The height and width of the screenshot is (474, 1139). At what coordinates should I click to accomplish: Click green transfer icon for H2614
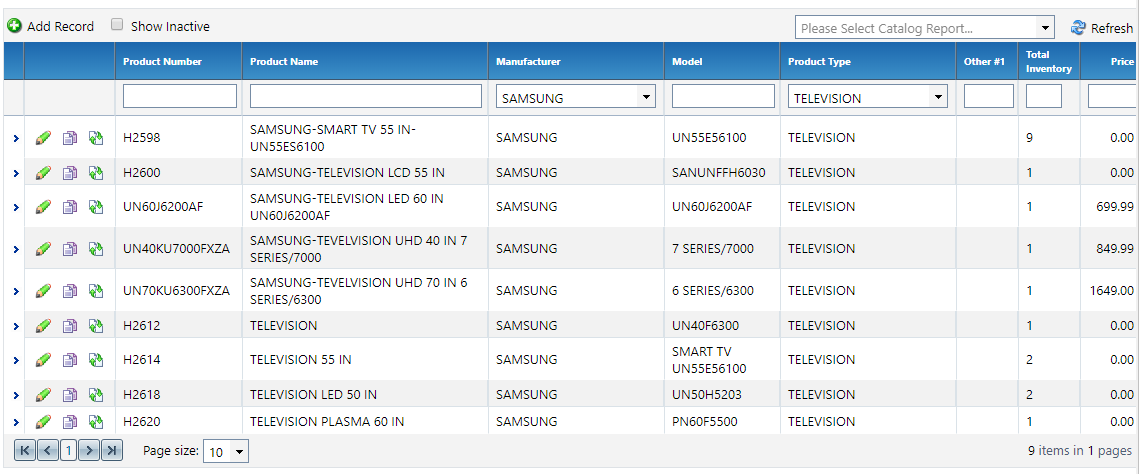(x=96, y=359)
